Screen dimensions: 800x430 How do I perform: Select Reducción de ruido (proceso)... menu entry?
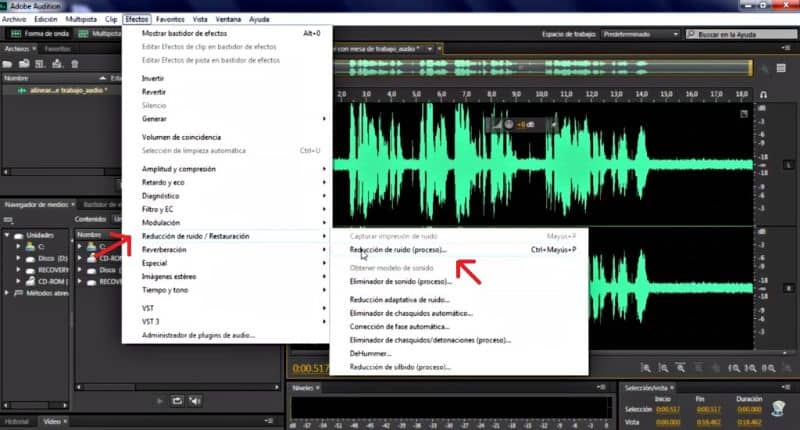(x=459, y=250)
